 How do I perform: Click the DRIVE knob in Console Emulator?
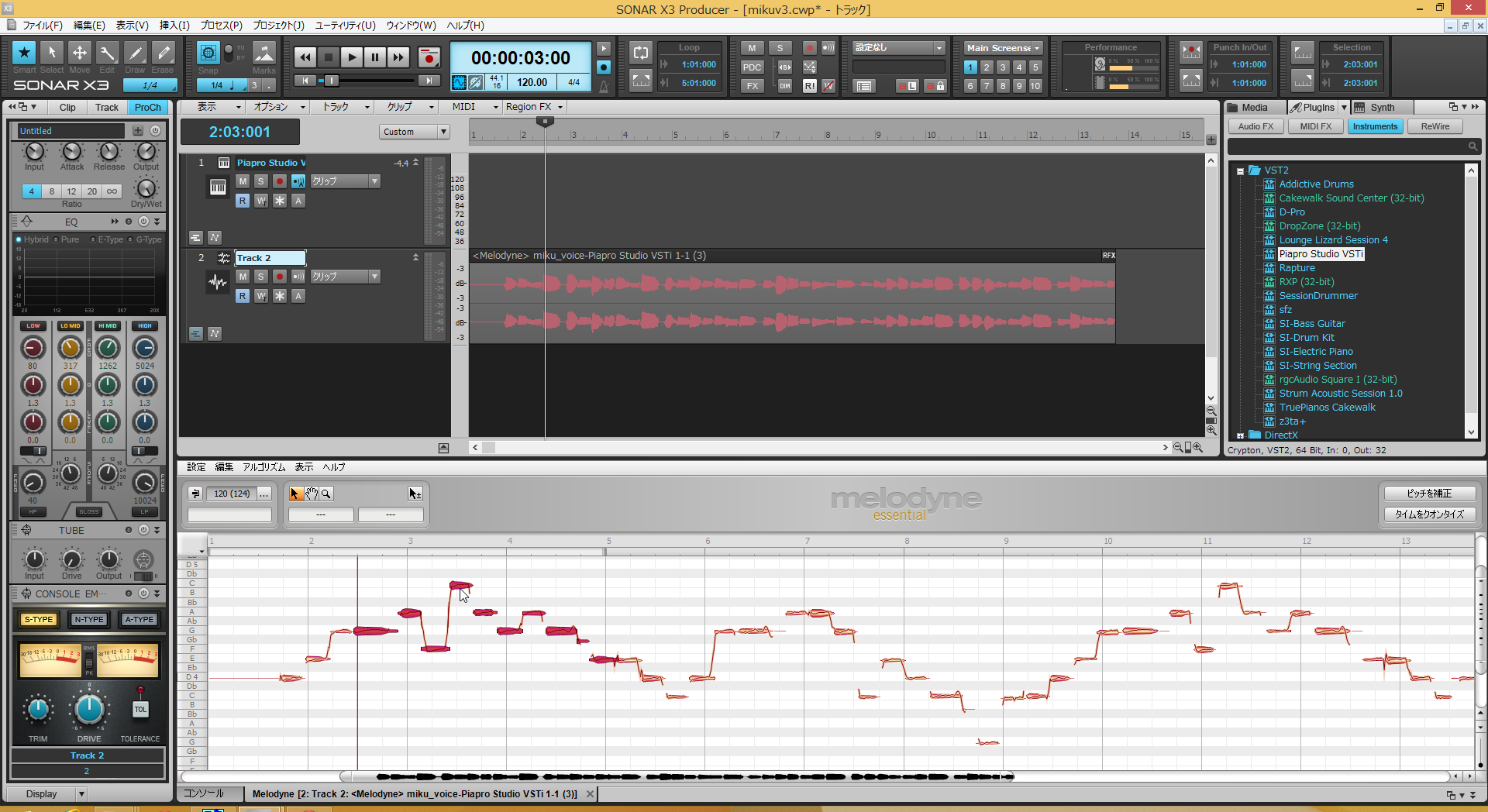coord(89,708)
